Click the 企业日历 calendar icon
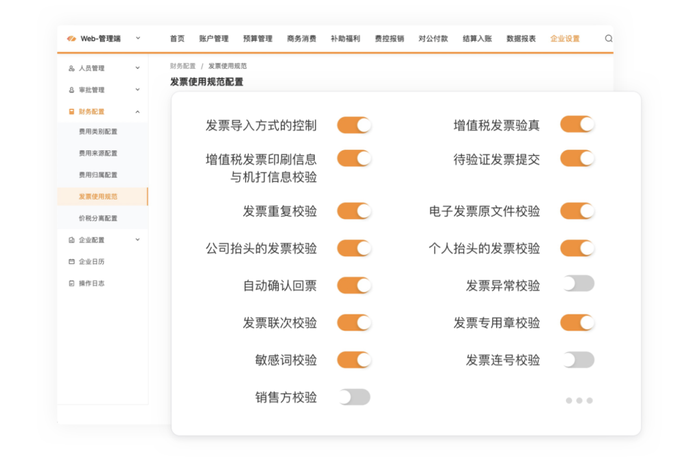The width and height of the screenshot is (700, 459). pyautogui.click(x=71, y=262)
